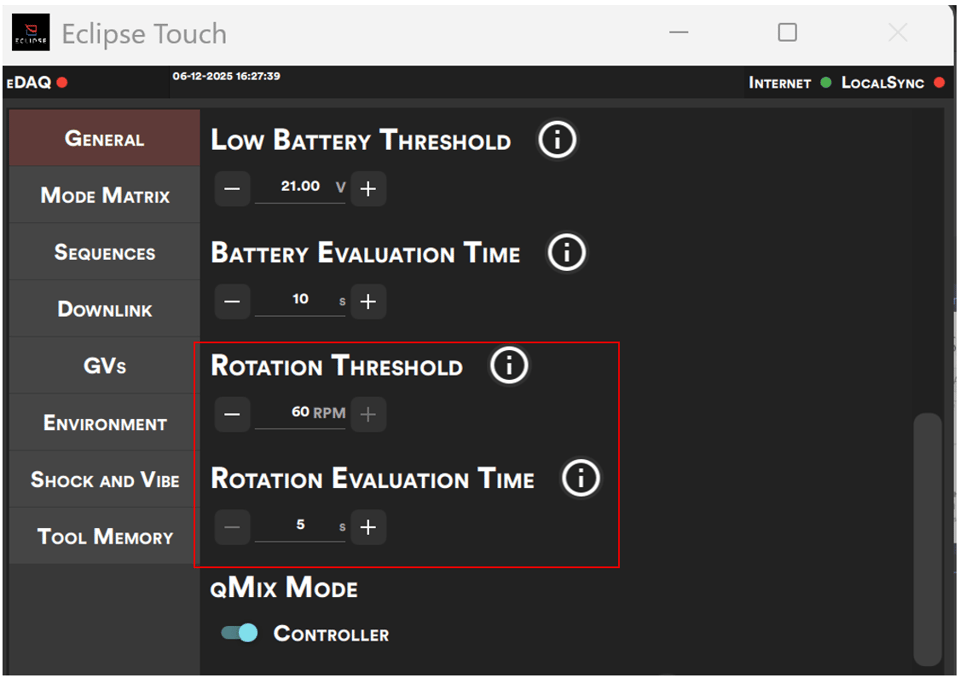Viewport: 960px width, 678px height.
Task: Minimize the Eclipse Touch window
Action: (678, 32)
